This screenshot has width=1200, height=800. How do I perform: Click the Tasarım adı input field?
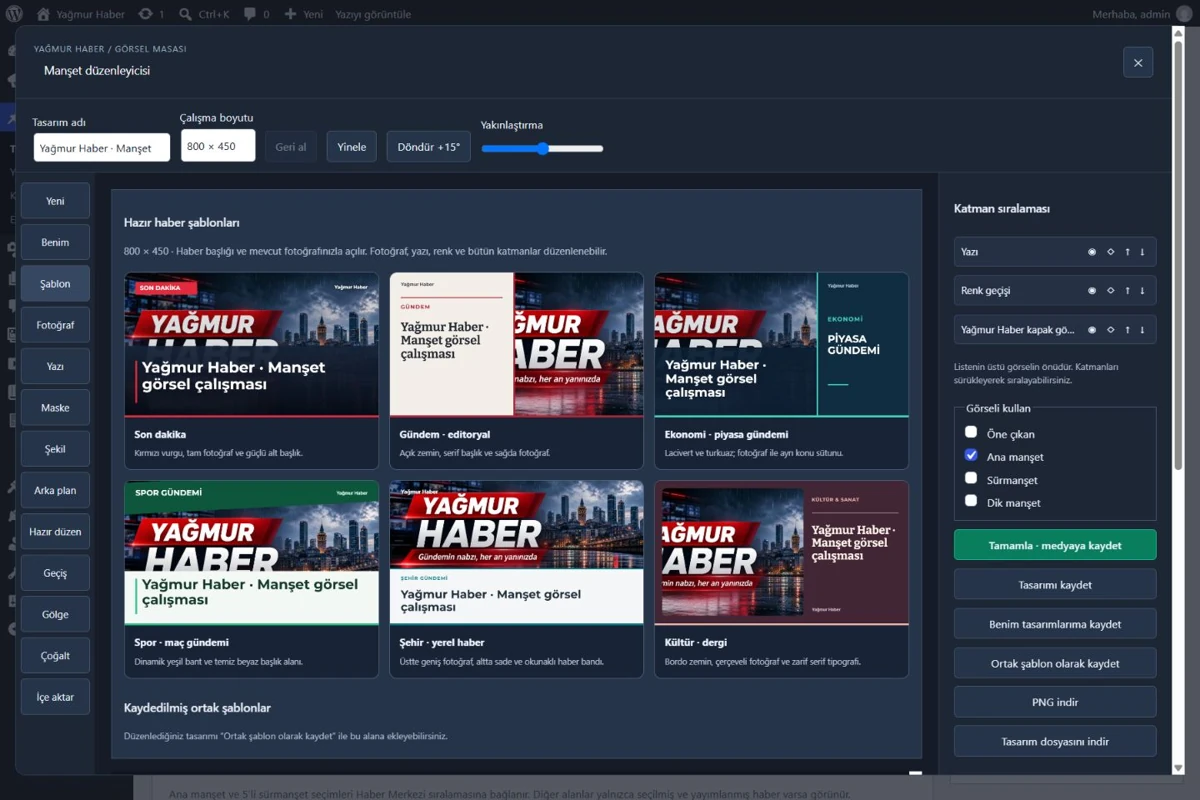tap(102, 147)
